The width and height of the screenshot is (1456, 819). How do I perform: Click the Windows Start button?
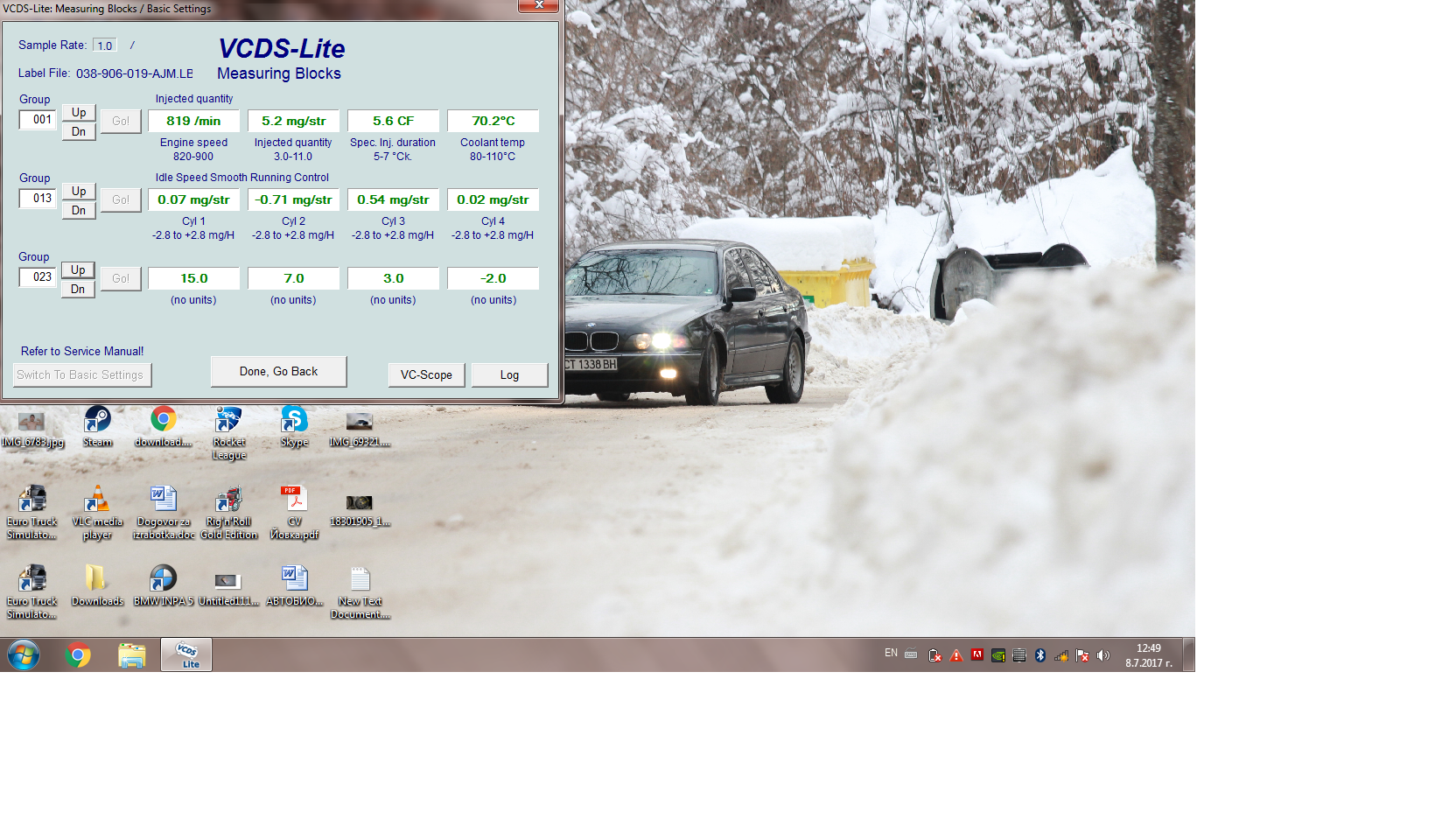pyautogui.click(x=24, y=654)
